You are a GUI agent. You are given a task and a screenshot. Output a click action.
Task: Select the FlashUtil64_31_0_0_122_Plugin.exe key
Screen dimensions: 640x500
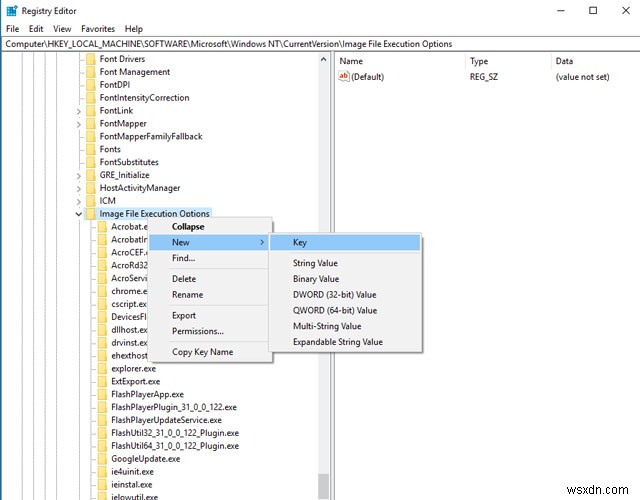(x=175, y=446)
